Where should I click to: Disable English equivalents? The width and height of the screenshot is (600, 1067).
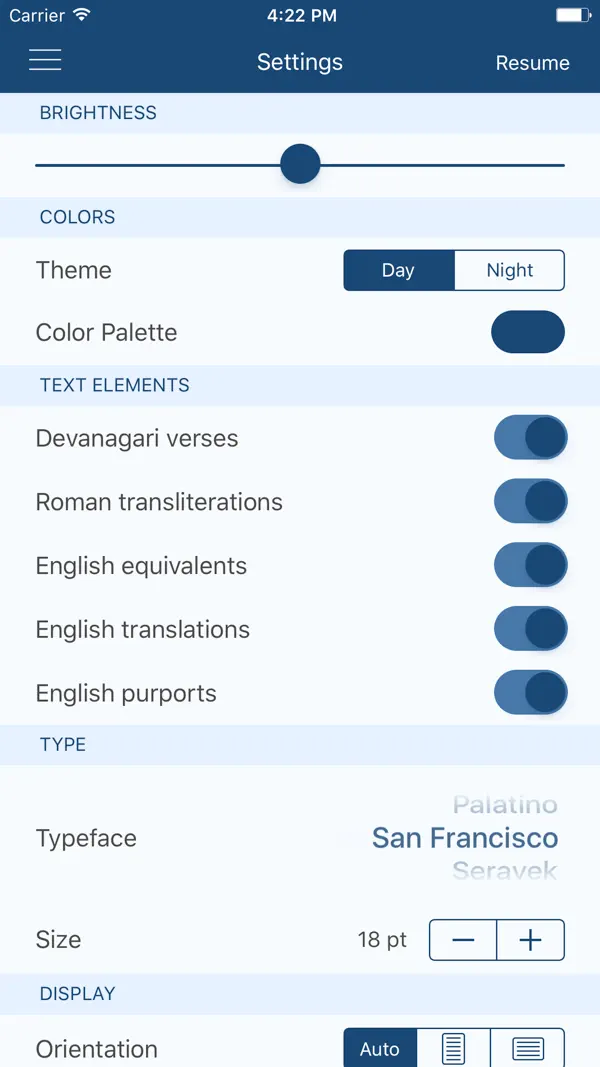[531, 564]
